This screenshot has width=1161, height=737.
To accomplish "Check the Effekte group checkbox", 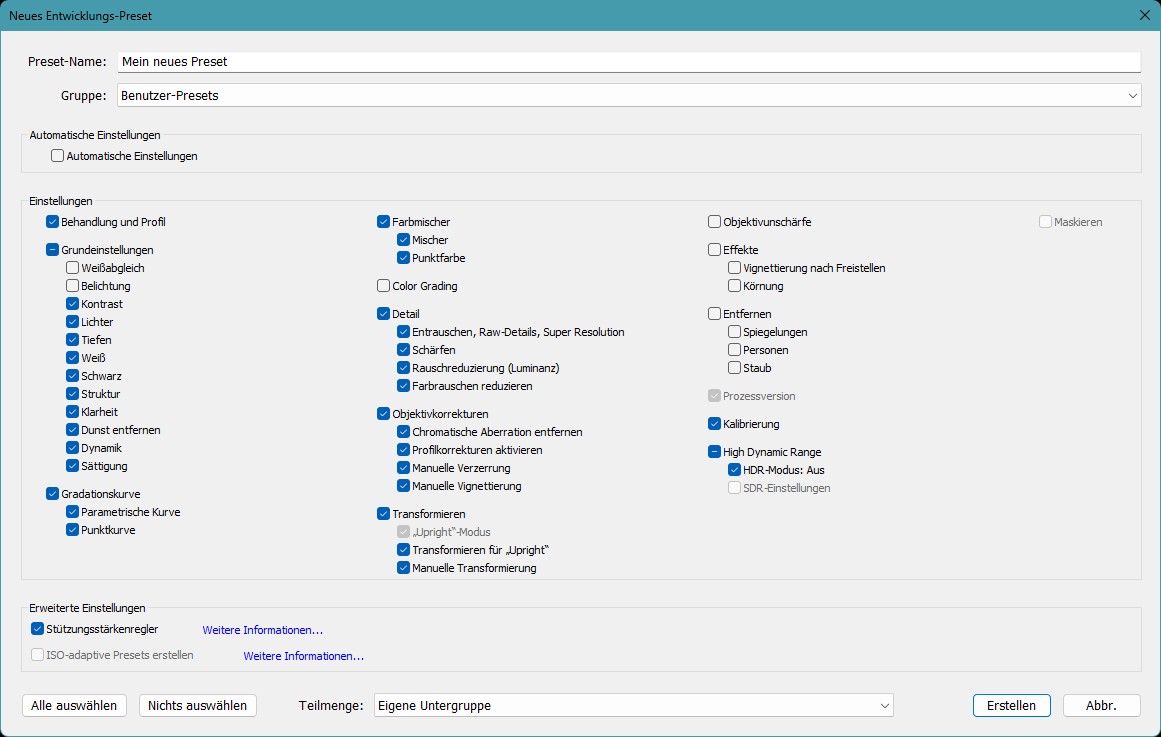I will click(715, 250).
